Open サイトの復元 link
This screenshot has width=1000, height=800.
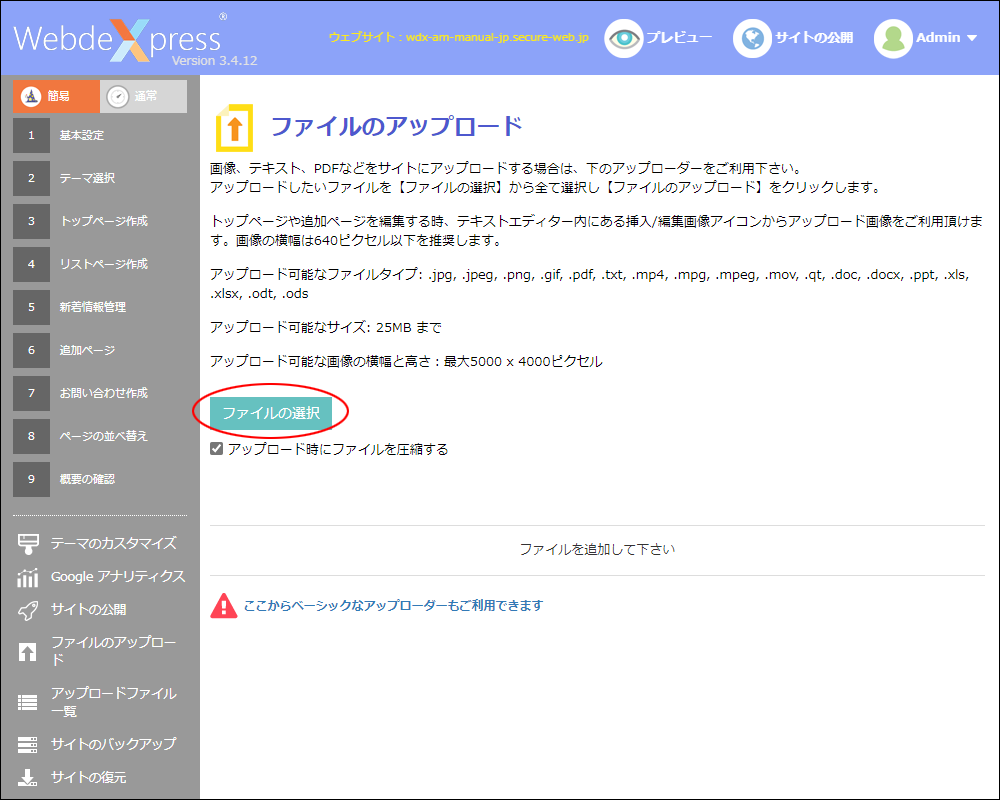pyautogui.click(x=89, y=778)
